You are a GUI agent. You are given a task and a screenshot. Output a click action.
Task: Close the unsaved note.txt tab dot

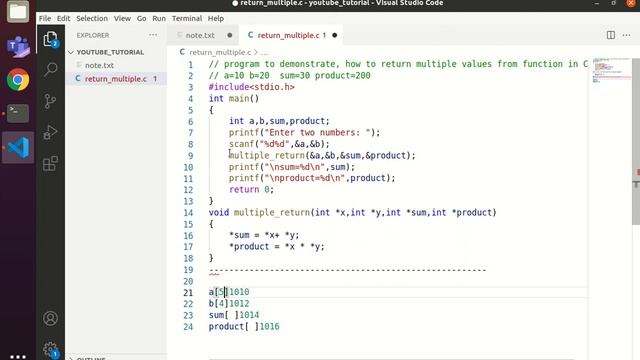click(x=230, y=35)
